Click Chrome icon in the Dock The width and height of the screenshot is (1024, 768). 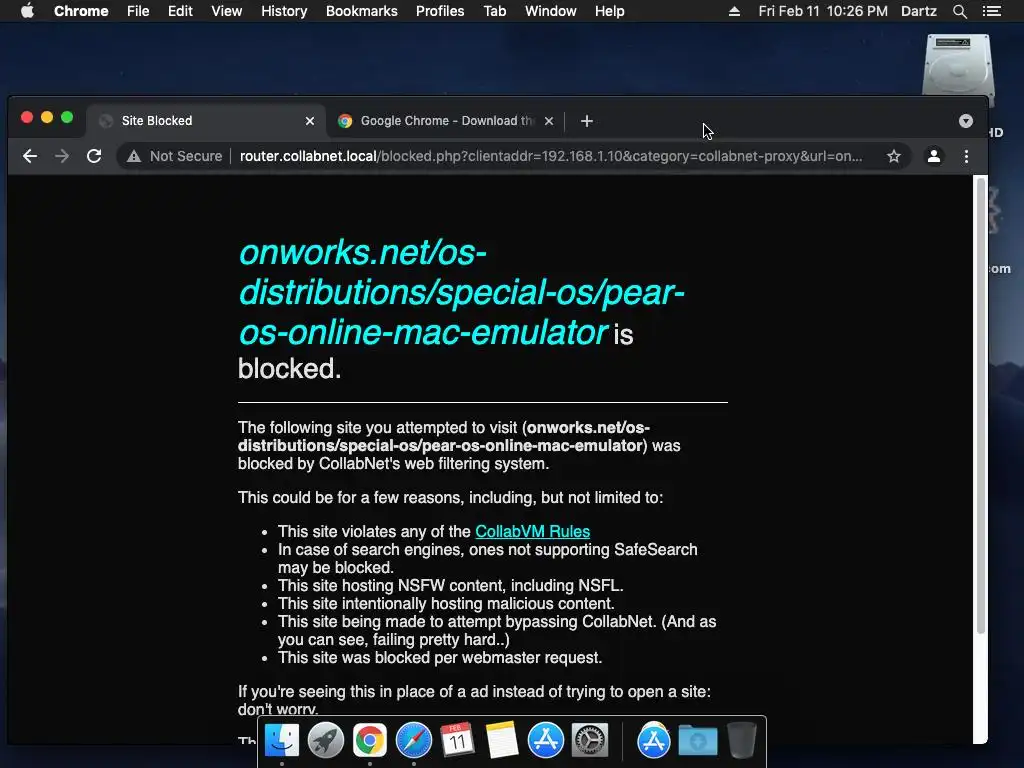tap(370, 741)
